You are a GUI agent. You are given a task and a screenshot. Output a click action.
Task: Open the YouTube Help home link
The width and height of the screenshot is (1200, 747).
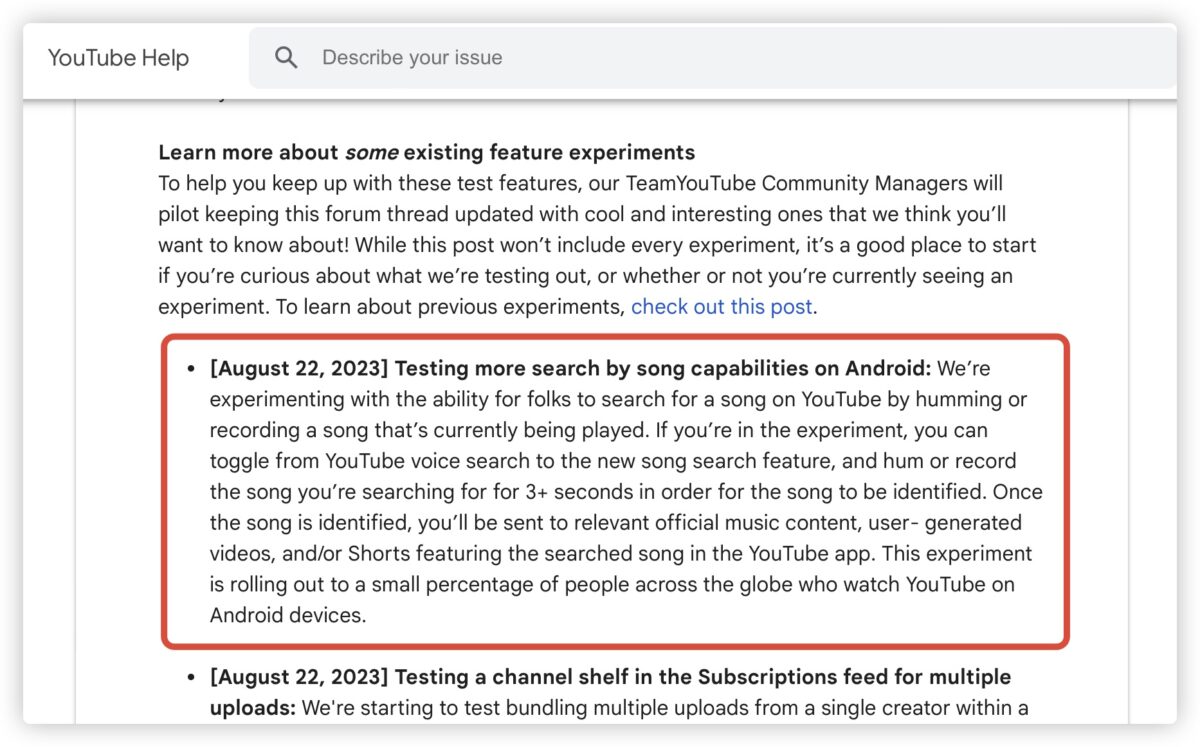pyautogui.click(x=118, y=58)
